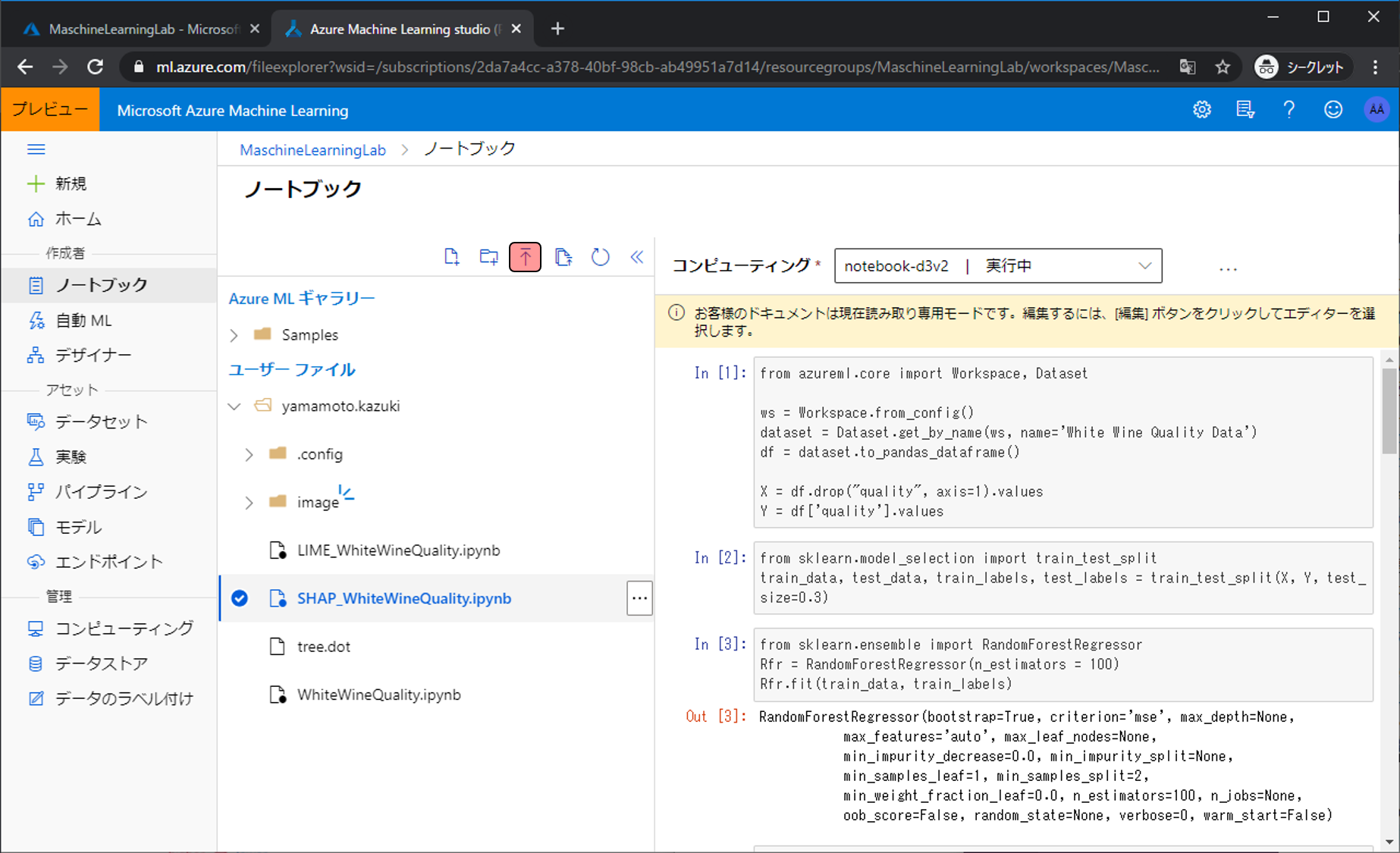The image size is (1400, 853).
Task: Open the compute notebook-d3v2 dropdown
Action: pos(1144,266)
